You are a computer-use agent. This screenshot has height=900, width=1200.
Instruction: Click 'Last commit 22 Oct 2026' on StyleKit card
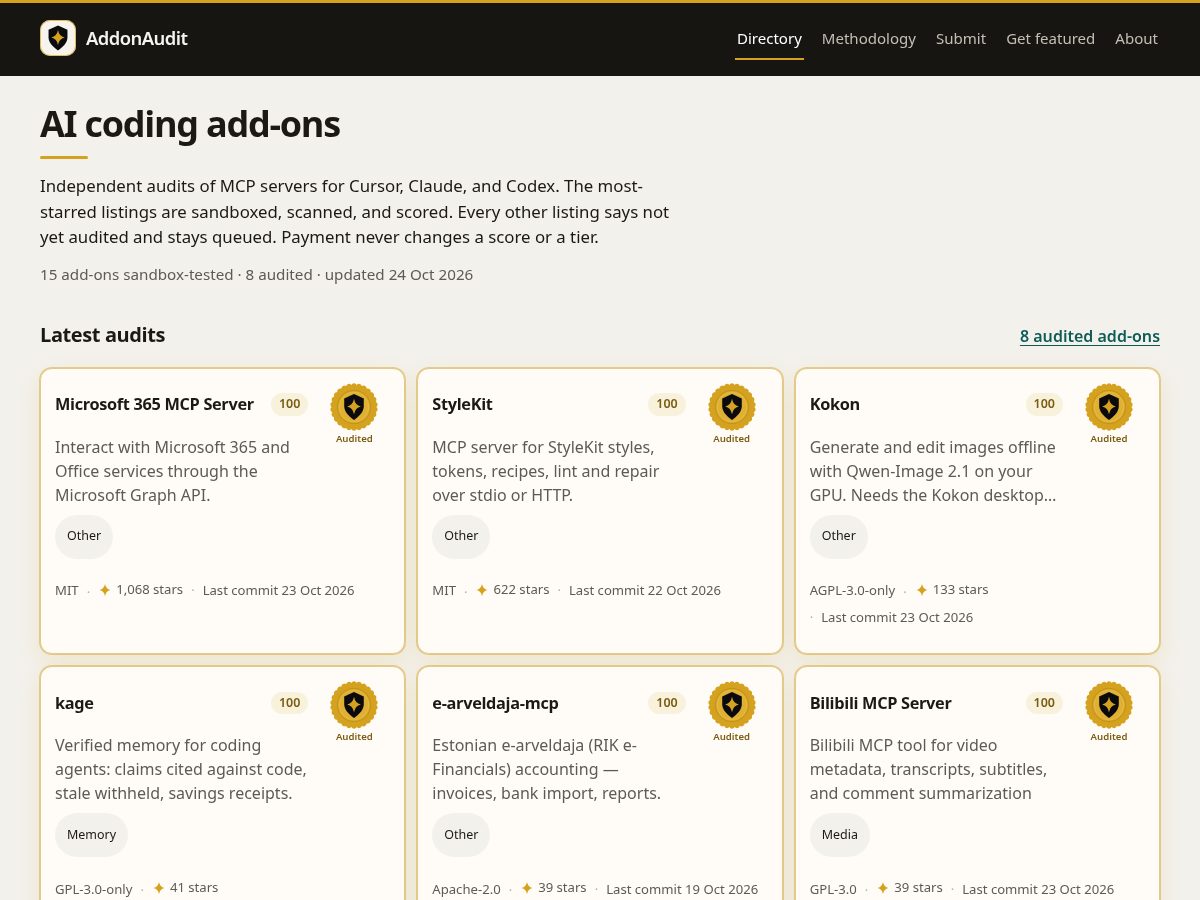645,590
